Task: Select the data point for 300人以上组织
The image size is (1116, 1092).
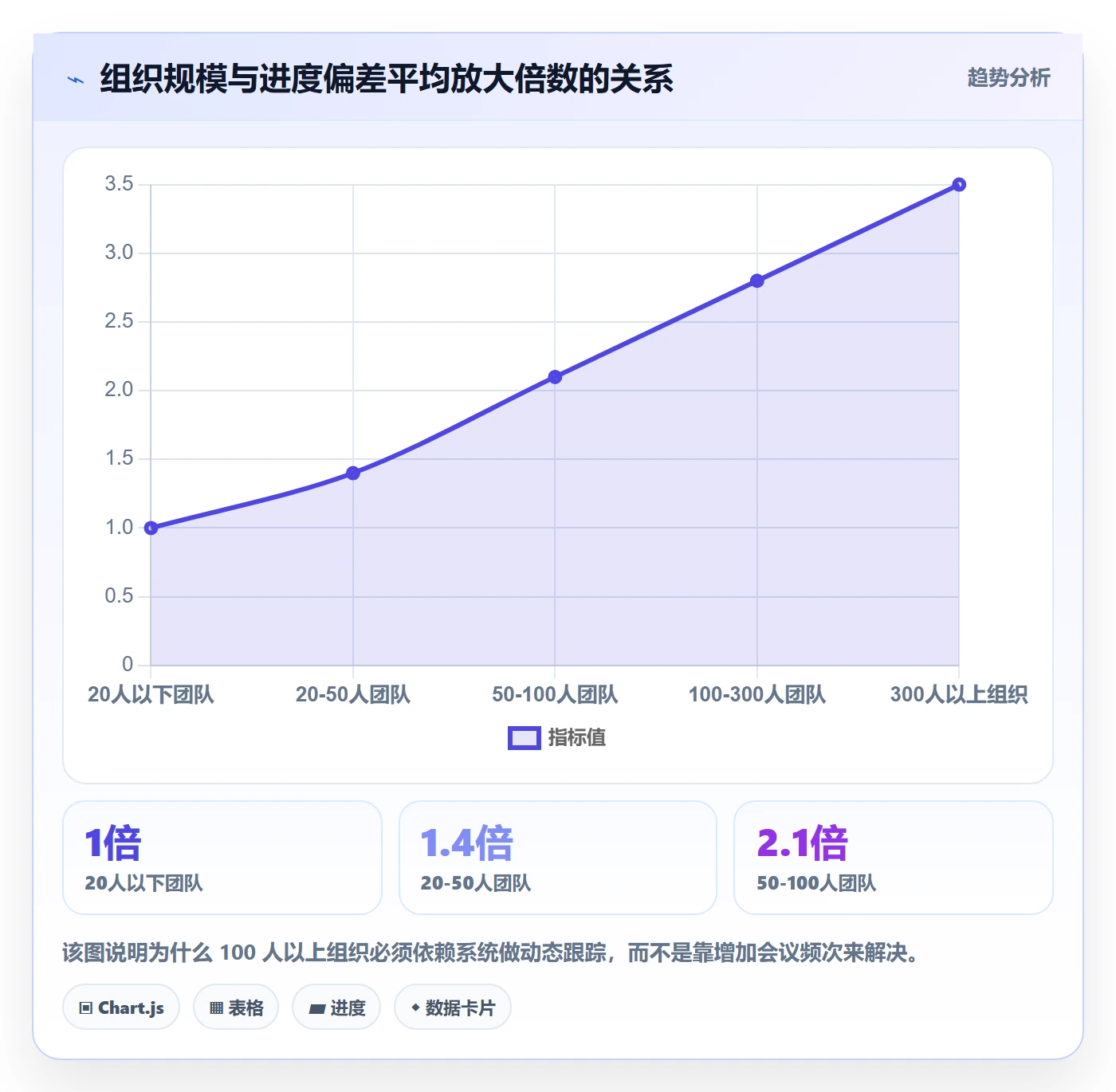Action: pos(959,185)
